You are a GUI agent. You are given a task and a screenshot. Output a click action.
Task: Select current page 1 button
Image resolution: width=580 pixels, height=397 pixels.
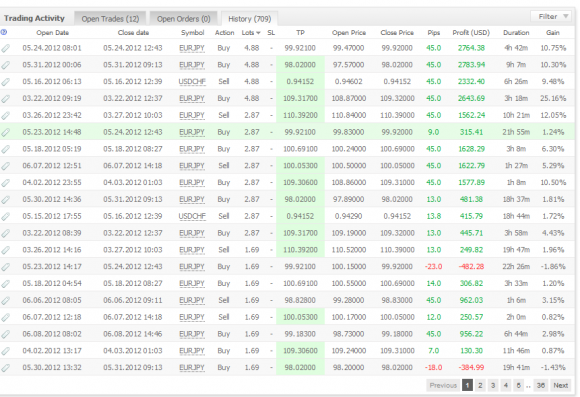(467, 386)
